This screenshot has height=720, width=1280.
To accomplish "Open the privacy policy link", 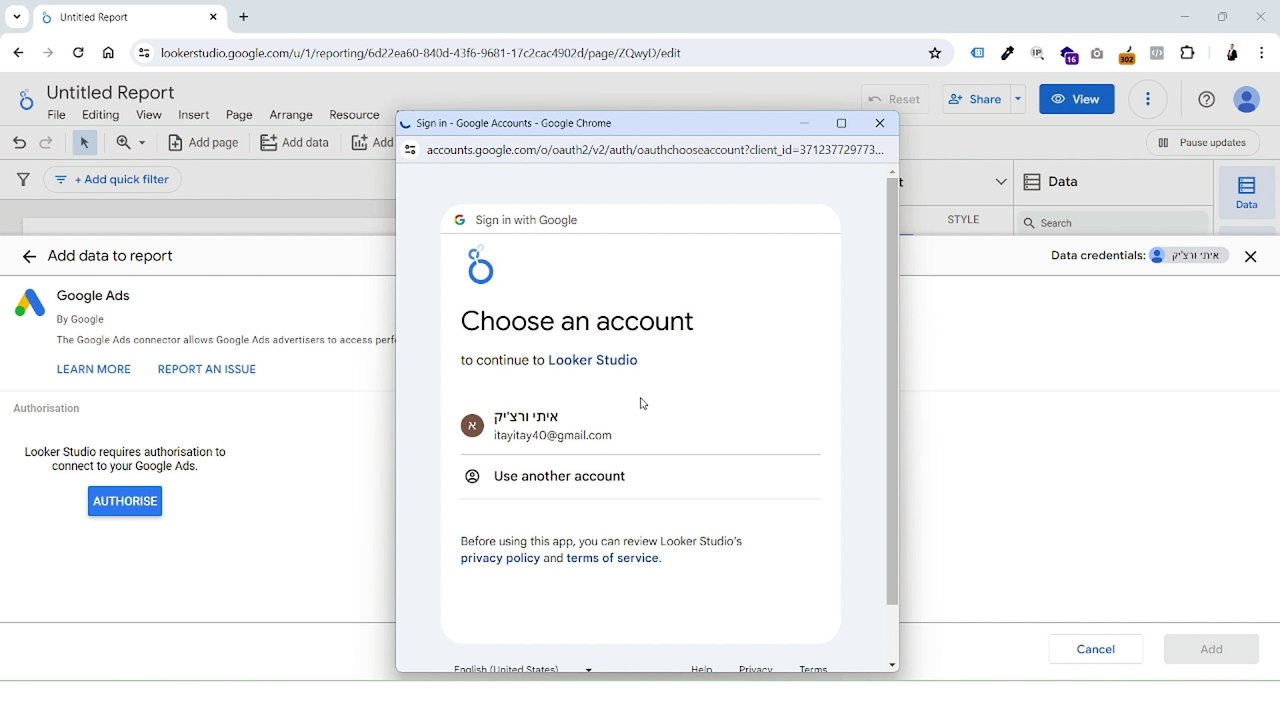I will click(x=500, y=558).
